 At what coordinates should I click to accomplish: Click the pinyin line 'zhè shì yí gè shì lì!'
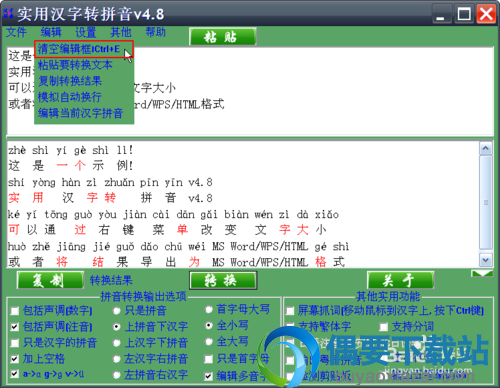[70, 150]
